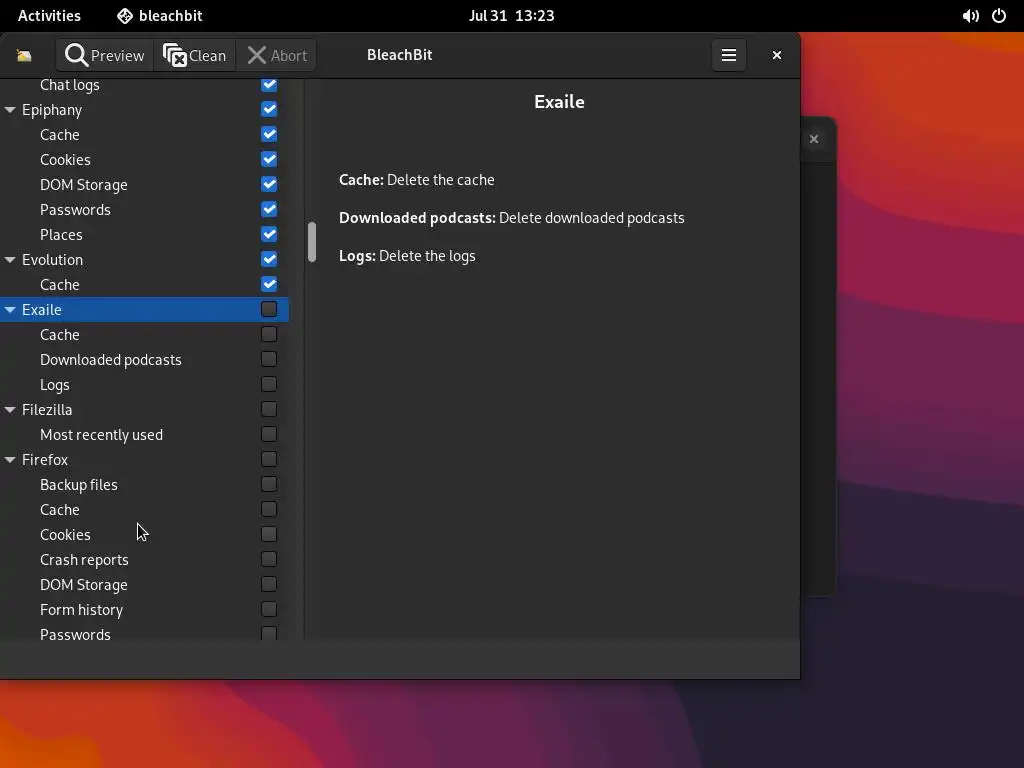This screenshot has width=1024, height=768.
Task: Open the system volume indicator
Action: coord(970,16)
